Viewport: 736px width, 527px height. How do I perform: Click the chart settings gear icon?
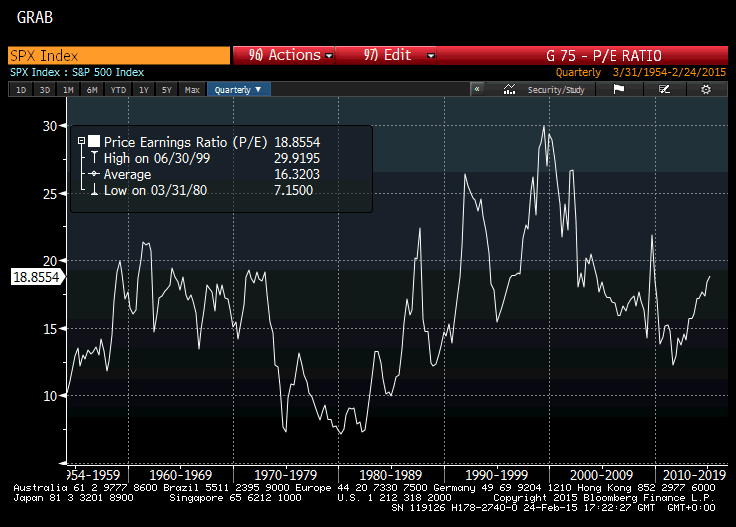[x=706, y=89]
